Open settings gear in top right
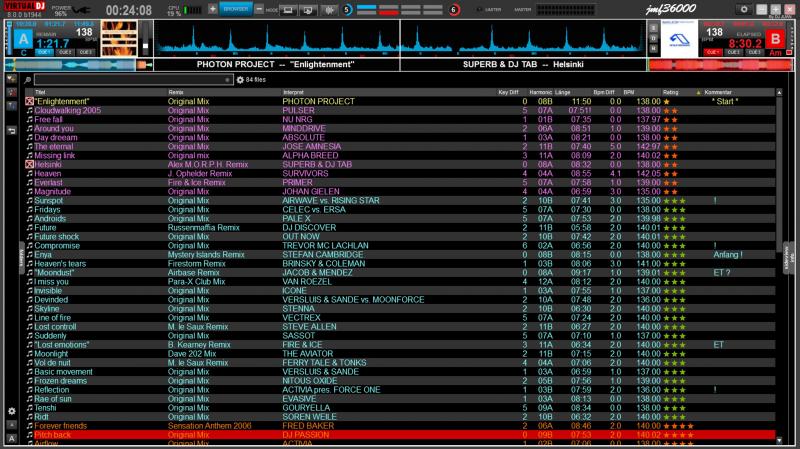The width and height of the screenshot is (800, 449). pyautogui.click(x=744, y=9)
